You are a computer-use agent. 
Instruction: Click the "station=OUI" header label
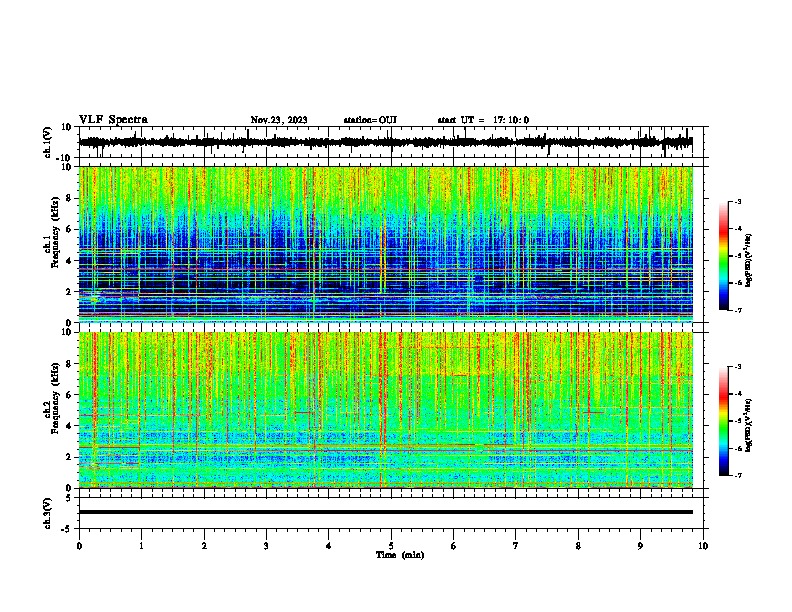coord(370,120)
